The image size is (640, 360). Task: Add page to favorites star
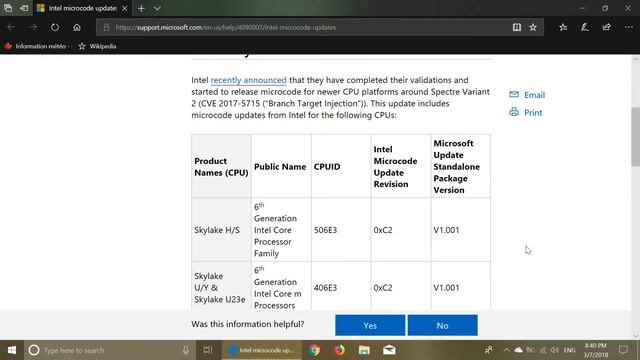tap(533, 27)
